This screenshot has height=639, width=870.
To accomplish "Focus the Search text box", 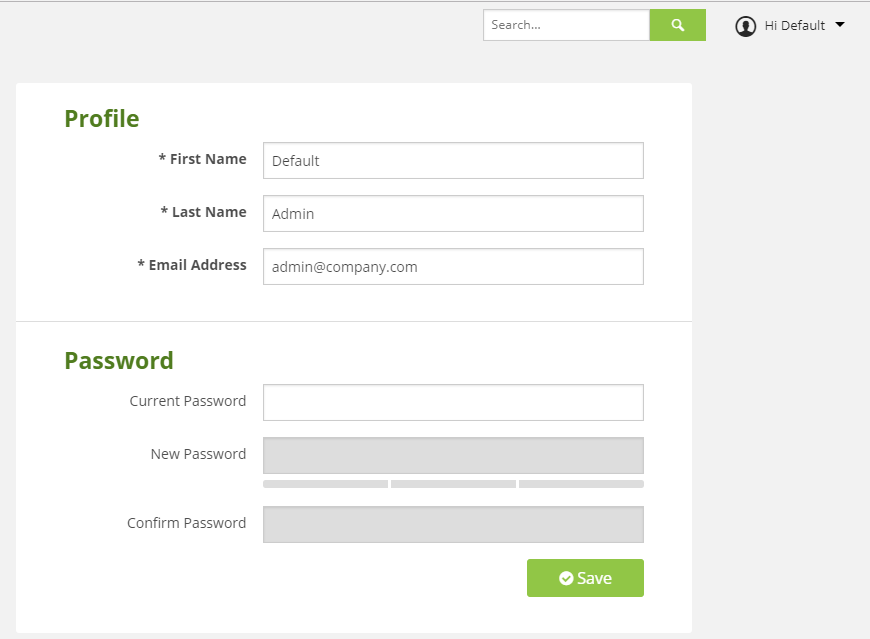I will (566, 25).
